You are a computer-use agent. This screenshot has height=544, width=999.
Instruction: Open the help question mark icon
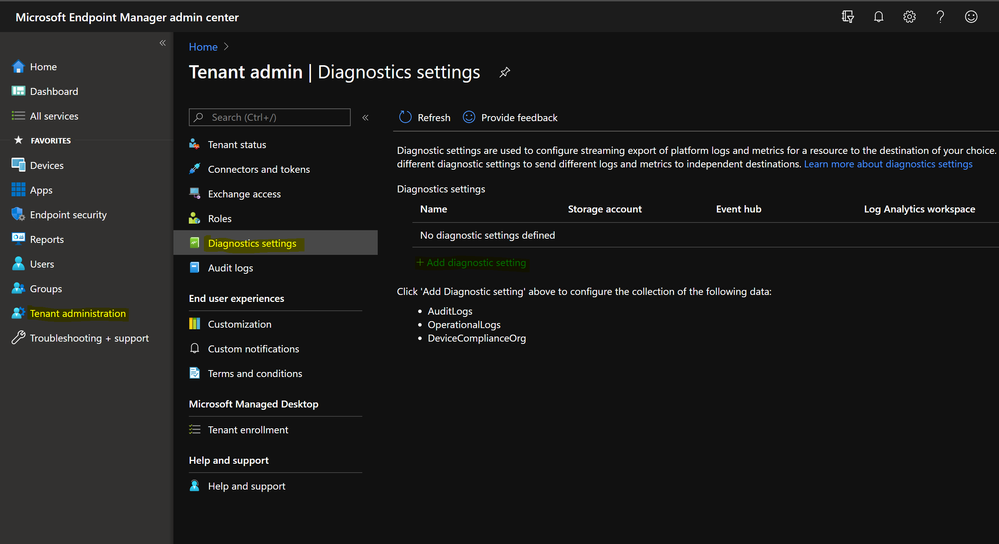click(940, 17)
